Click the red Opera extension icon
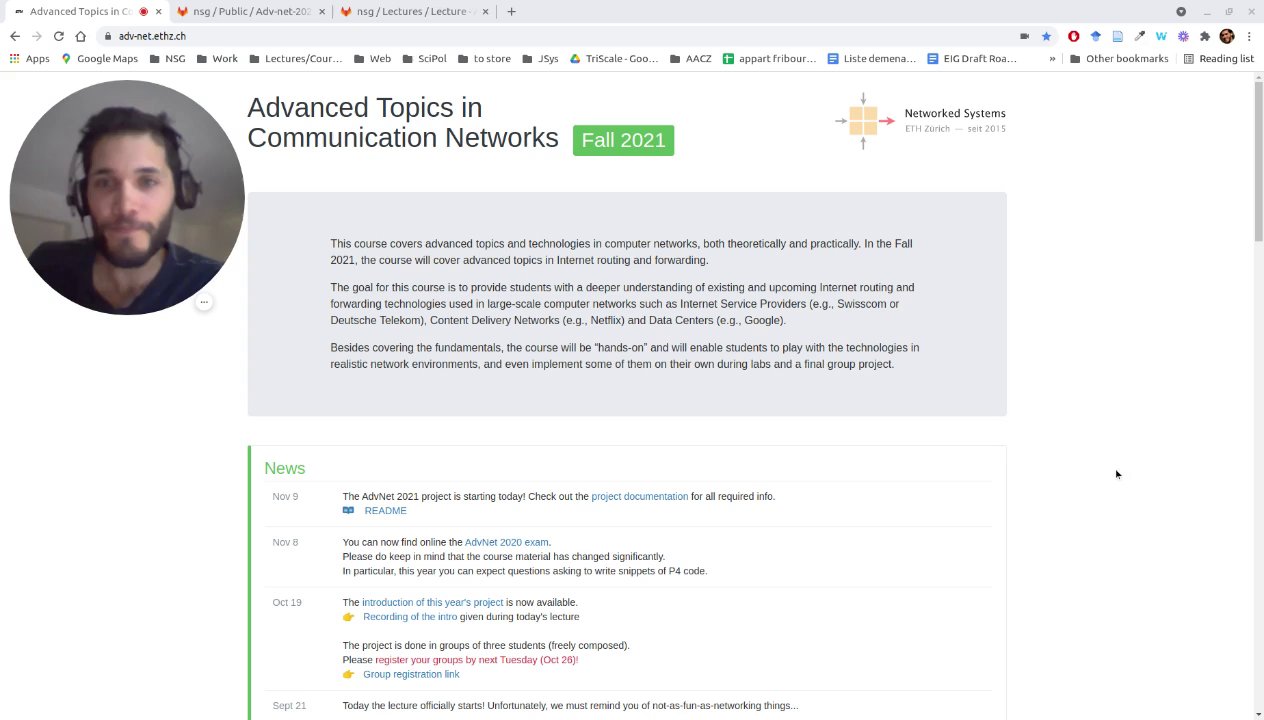Screen dimensions: 1264x720 [1074, 36]
